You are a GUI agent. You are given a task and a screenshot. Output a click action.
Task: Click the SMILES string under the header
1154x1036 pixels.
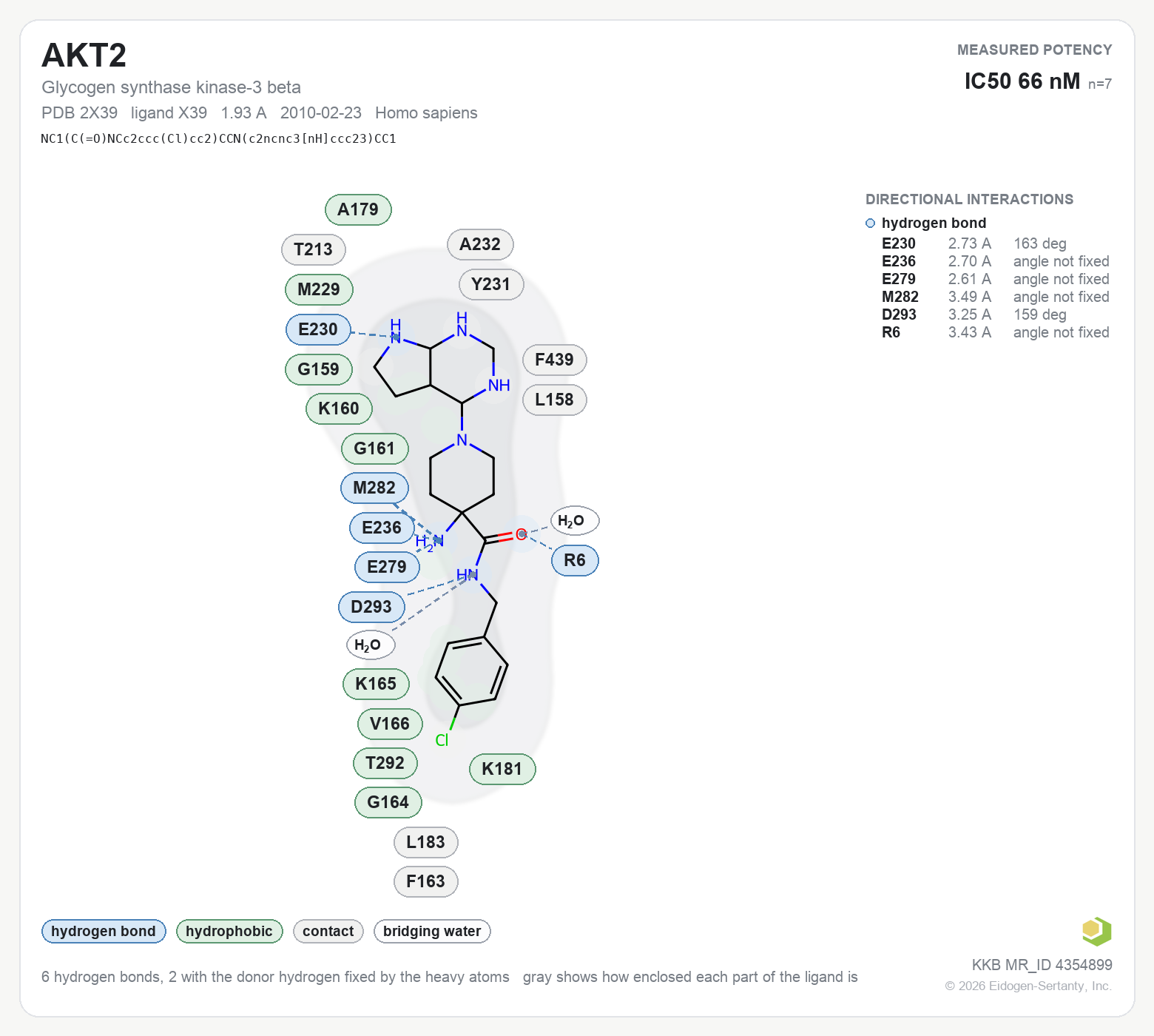click(x=219, y=138)
